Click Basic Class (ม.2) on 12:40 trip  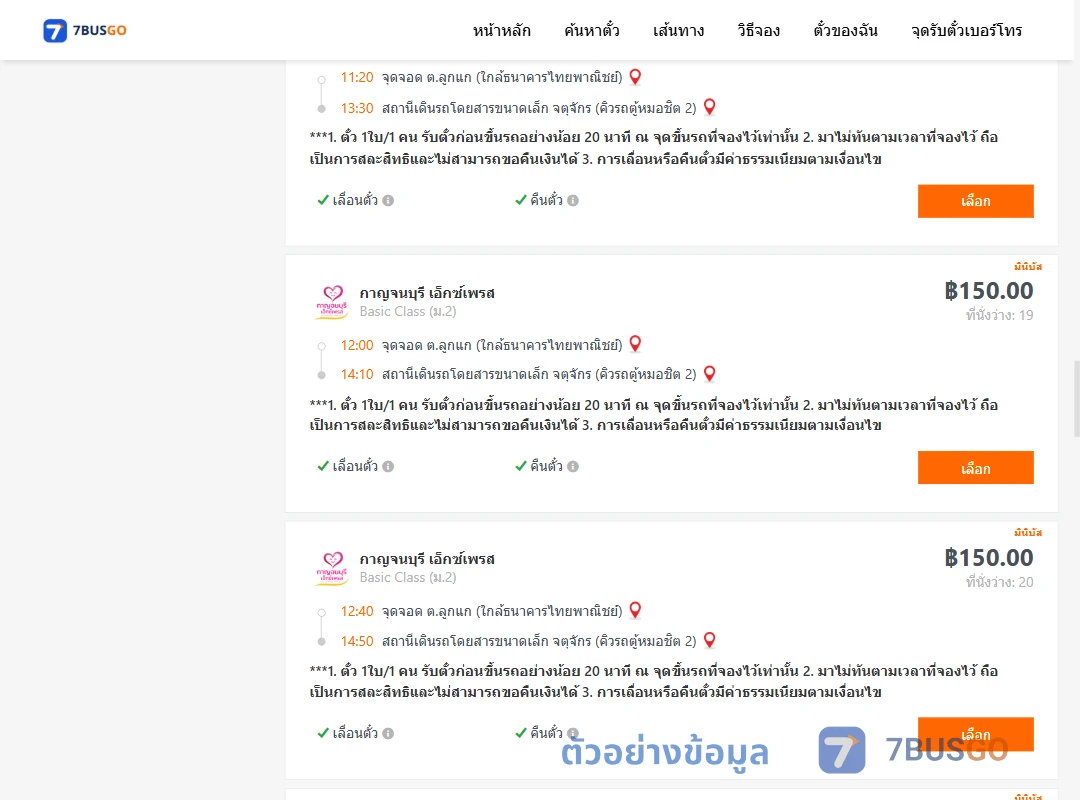tap(408, 577)
